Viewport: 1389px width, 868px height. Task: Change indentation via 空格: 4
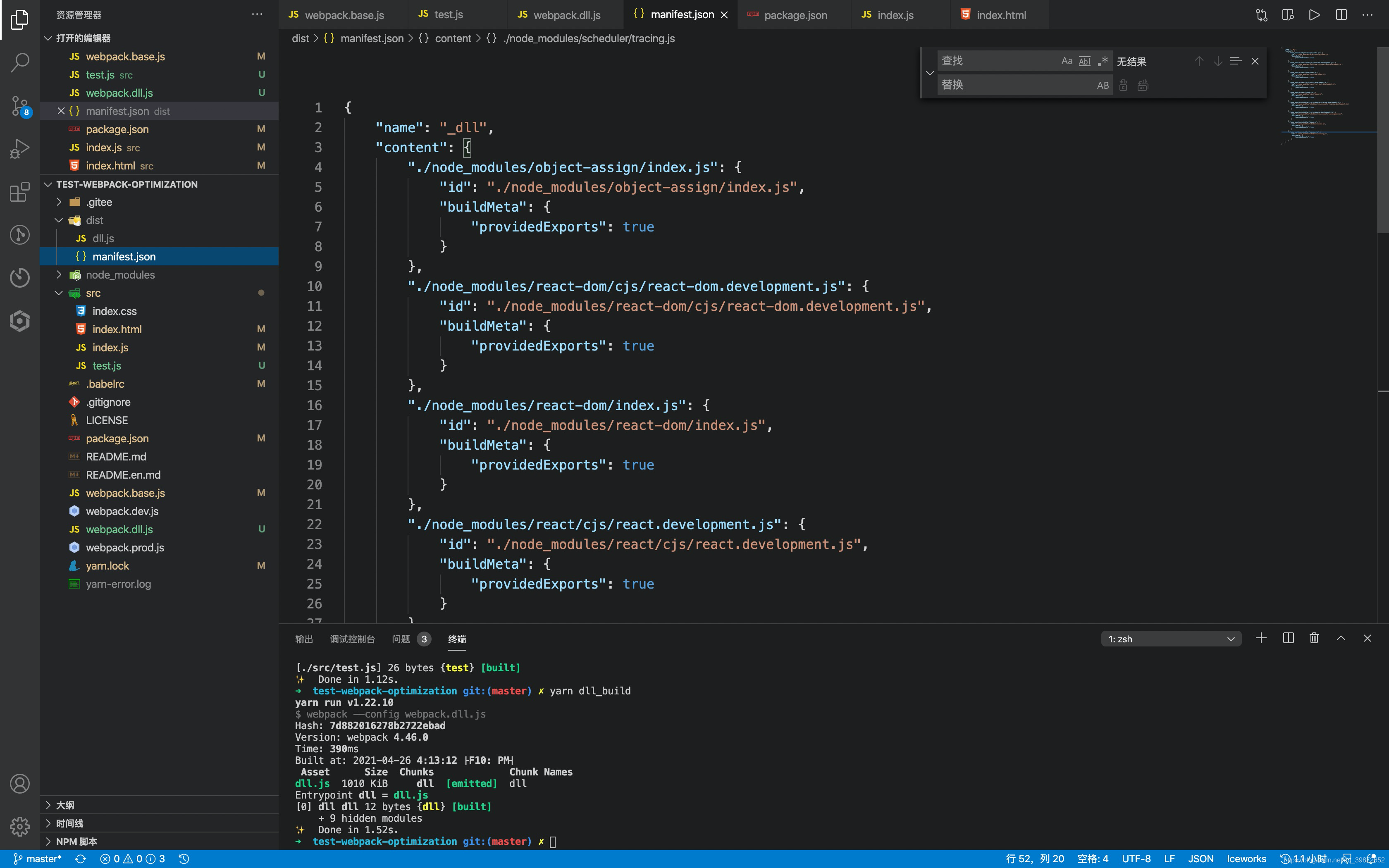pos(1092,859)
